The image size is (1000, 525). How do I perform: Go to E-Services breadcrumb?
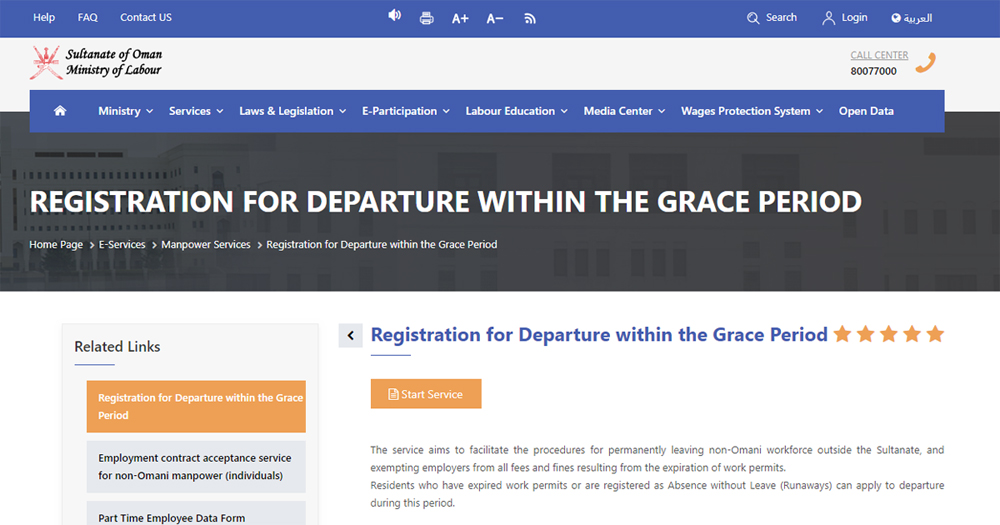[x=122, y=244]
